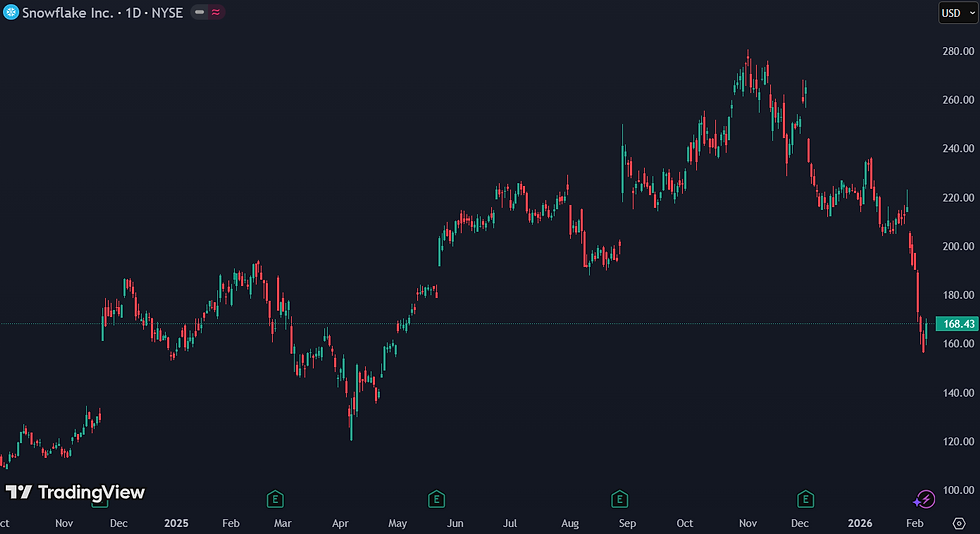Click the 280.00 price axis label
The height and width of the screenshot is (534, 980).
pos(958,51)
